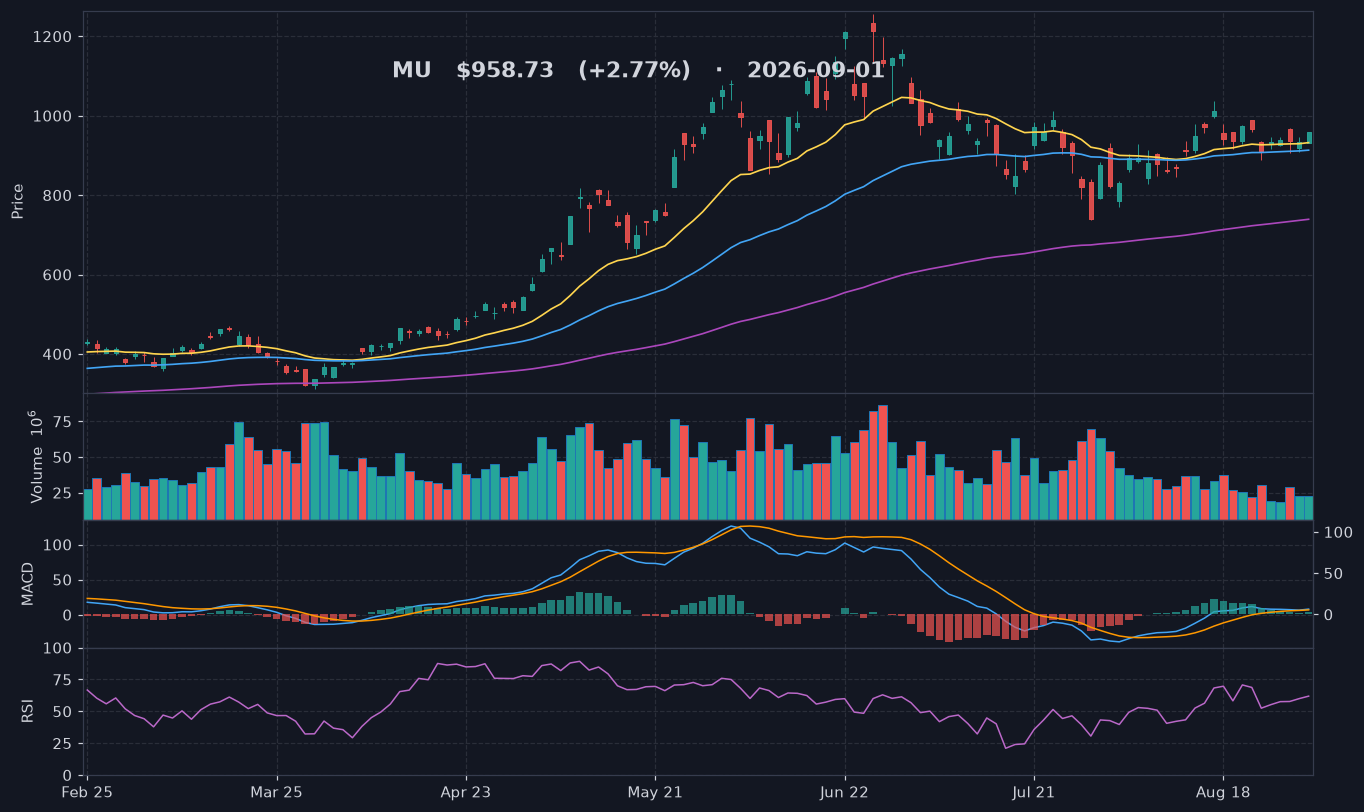Click the 400 price axis tick
1364x812 pixels.
pos(57,355)
